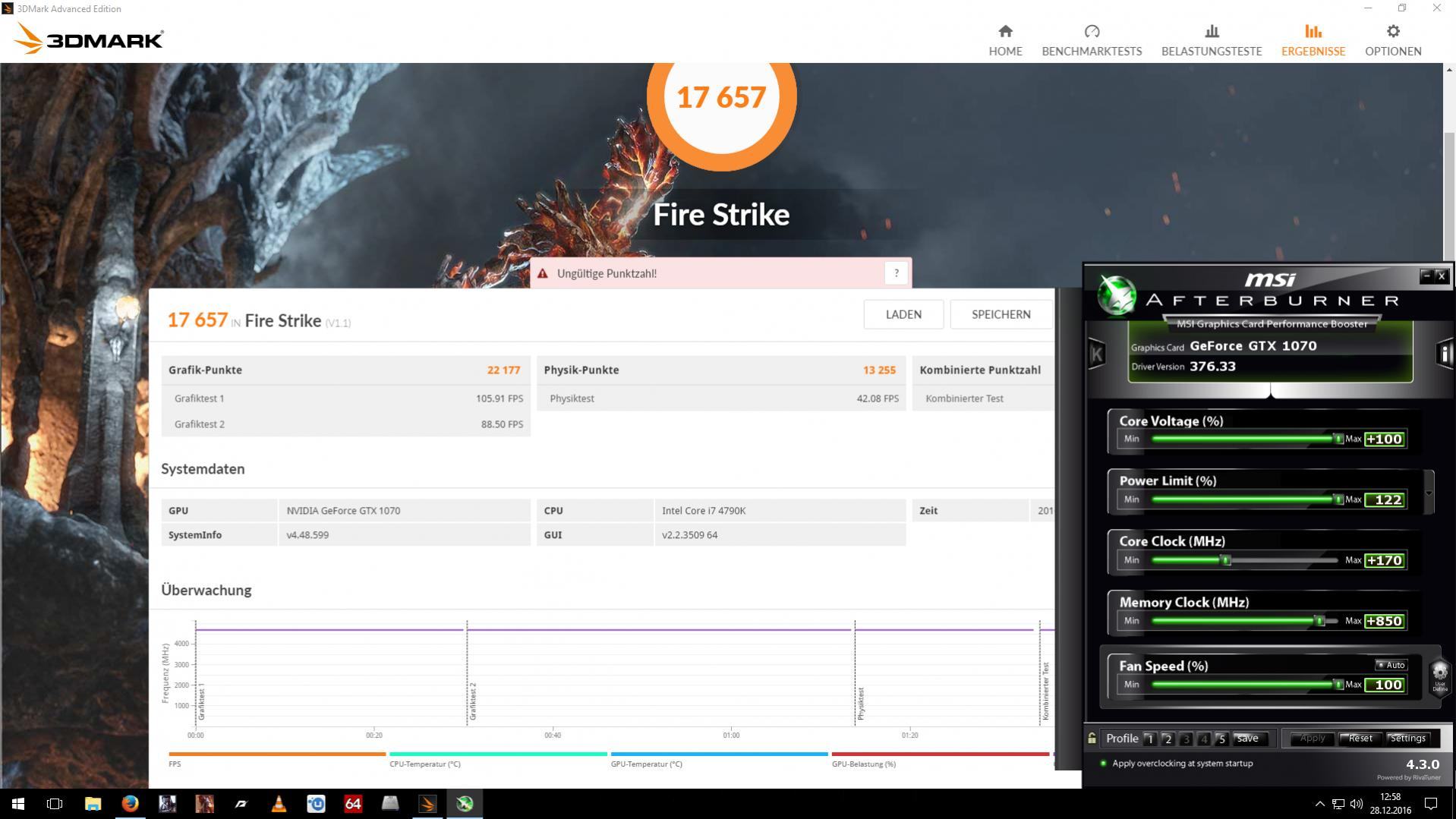This screenshot has width=1456, height=819.
Task: Select Afterburner profile 5
Action: tap(1221, 739)
